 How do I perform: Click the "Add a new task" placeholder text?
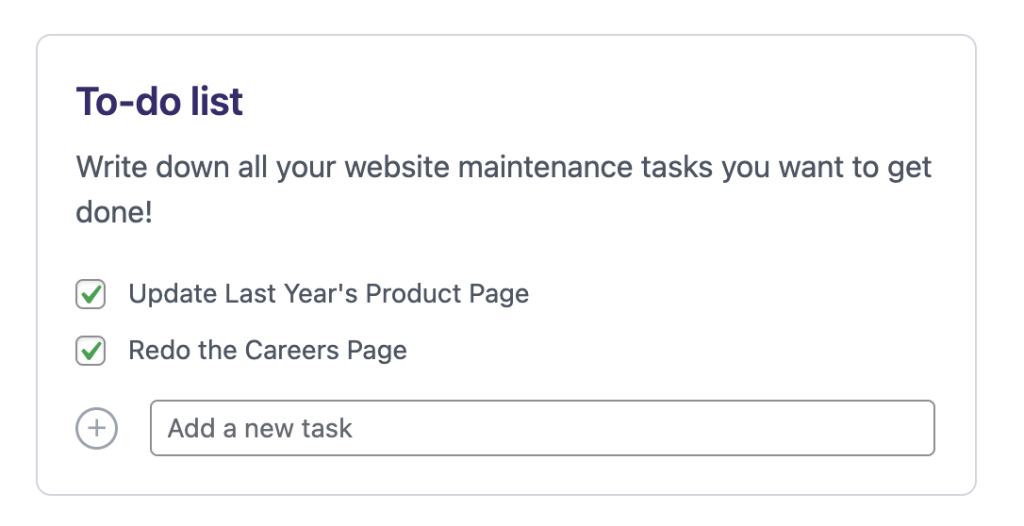[x=260, y=429]
